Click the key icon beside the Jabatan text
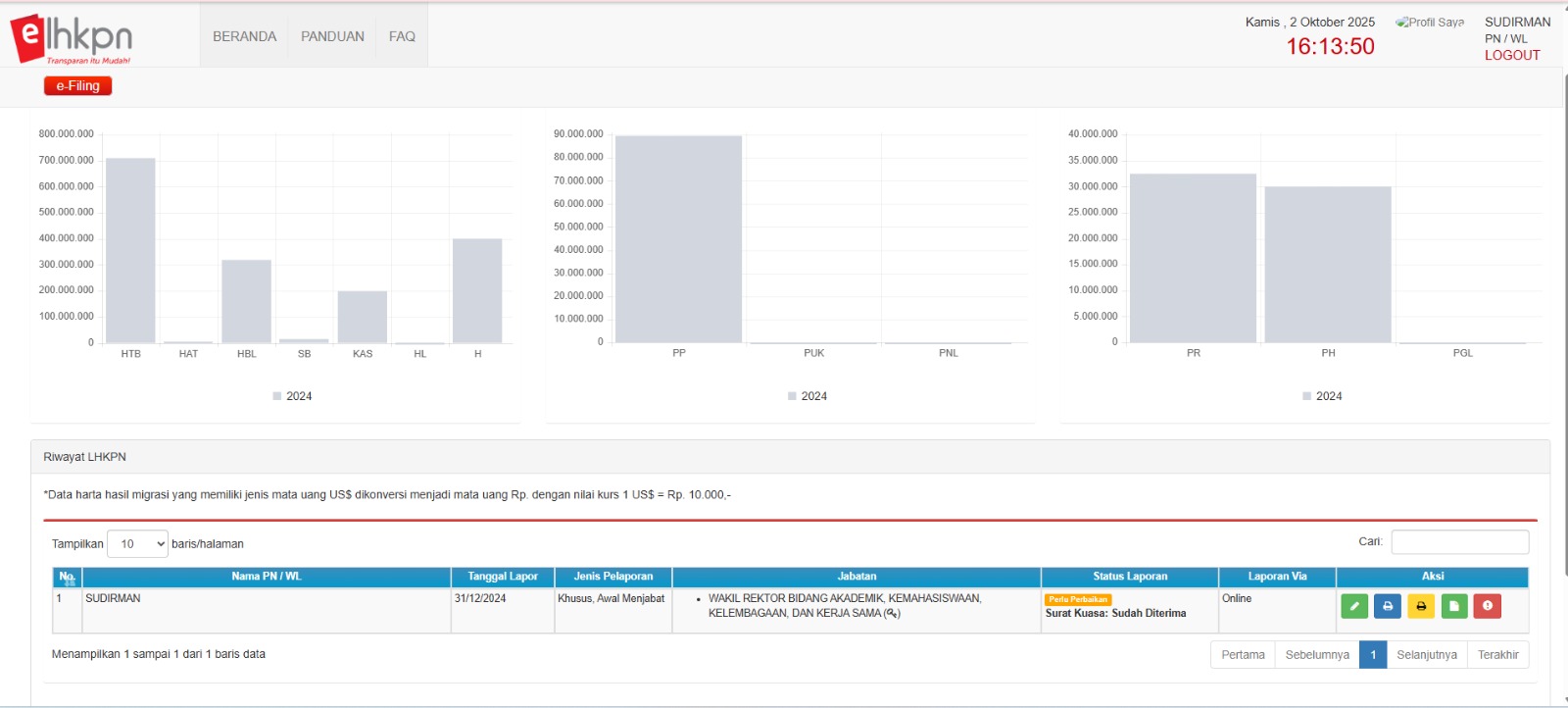The height and width of the screenshot is (708, 1568). pos(892,614)
